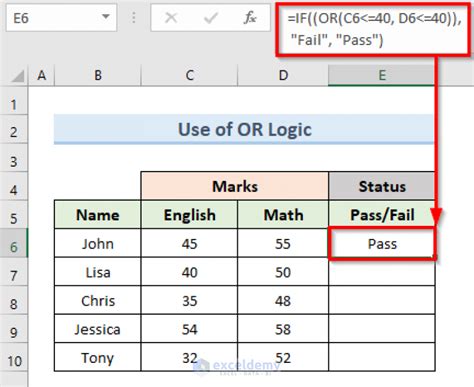Select Lisa's empty Pass/Fail cell
This screenshot has height=387, width=474.
coord(382,271)
